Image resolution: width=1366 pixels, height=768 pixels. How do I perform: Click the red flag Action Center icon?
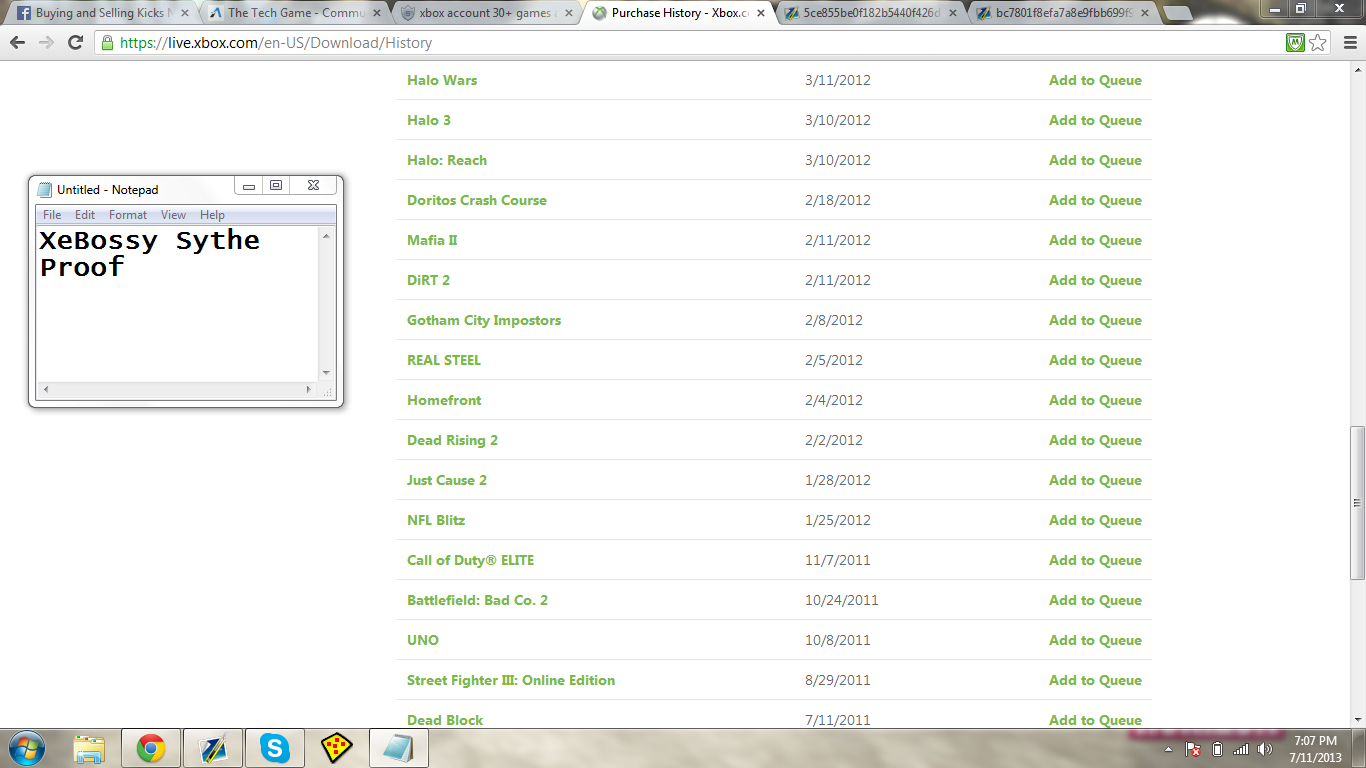1193,749
